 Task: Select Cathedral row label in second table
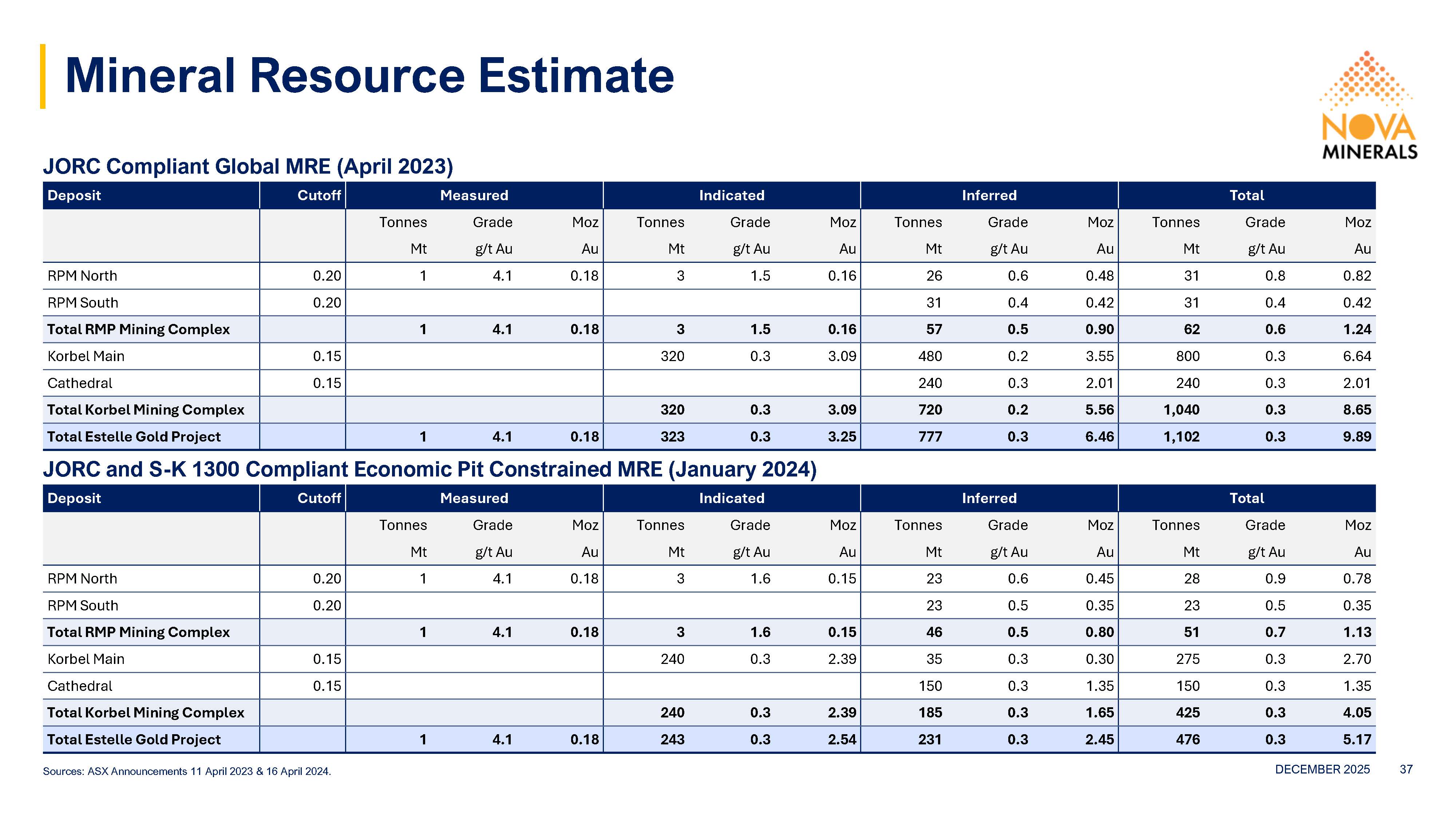click(x=80, y=686)
